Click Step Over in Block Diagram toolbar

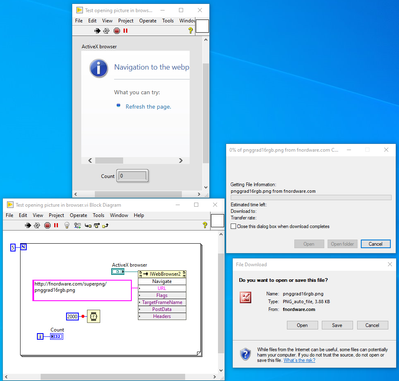(x=97, y=226)
